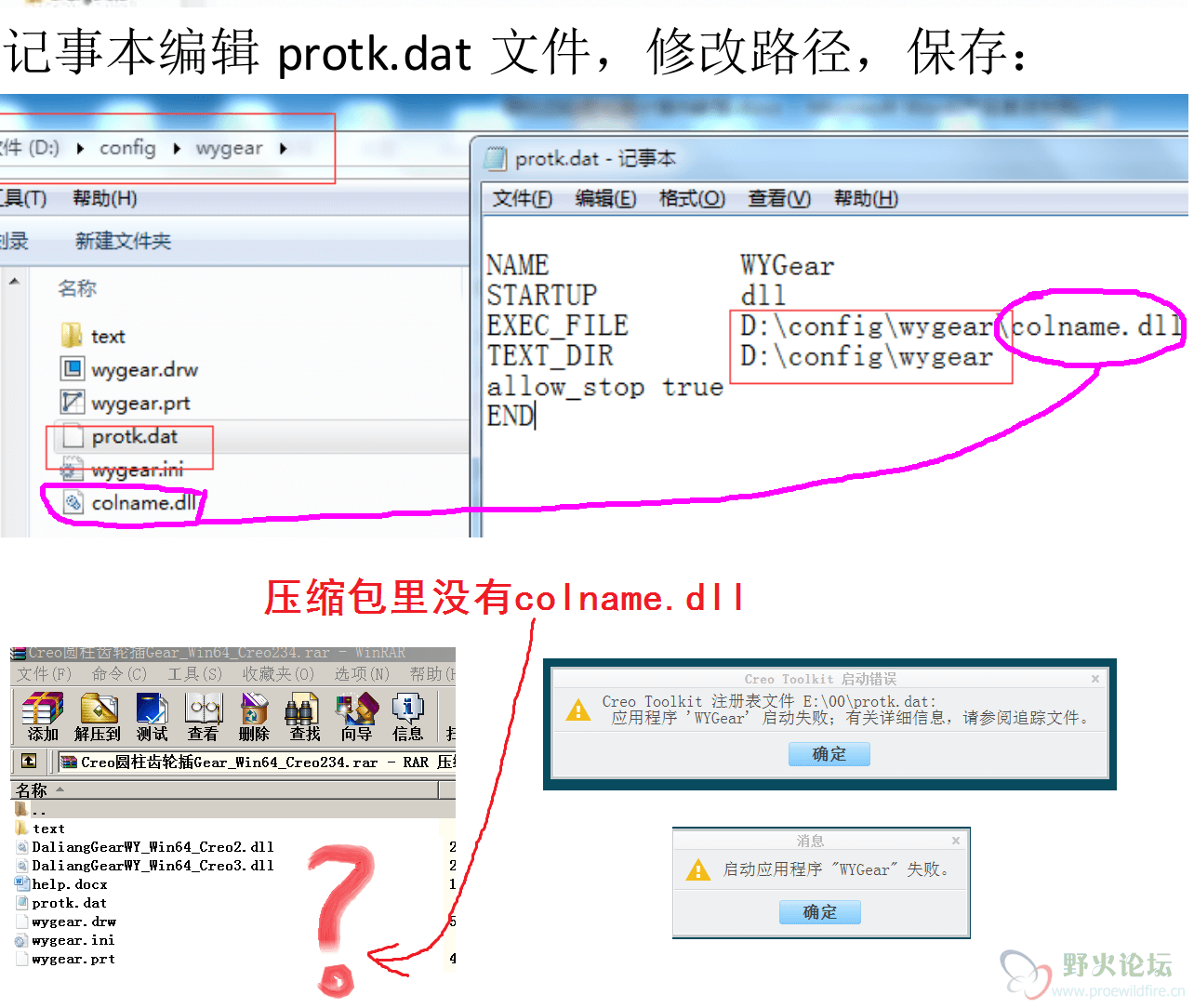Image resolution: width=1194 pixels, height=1008 pixels.
Task: Click the 名称 column header in Explorer
Action: [77, 289]
